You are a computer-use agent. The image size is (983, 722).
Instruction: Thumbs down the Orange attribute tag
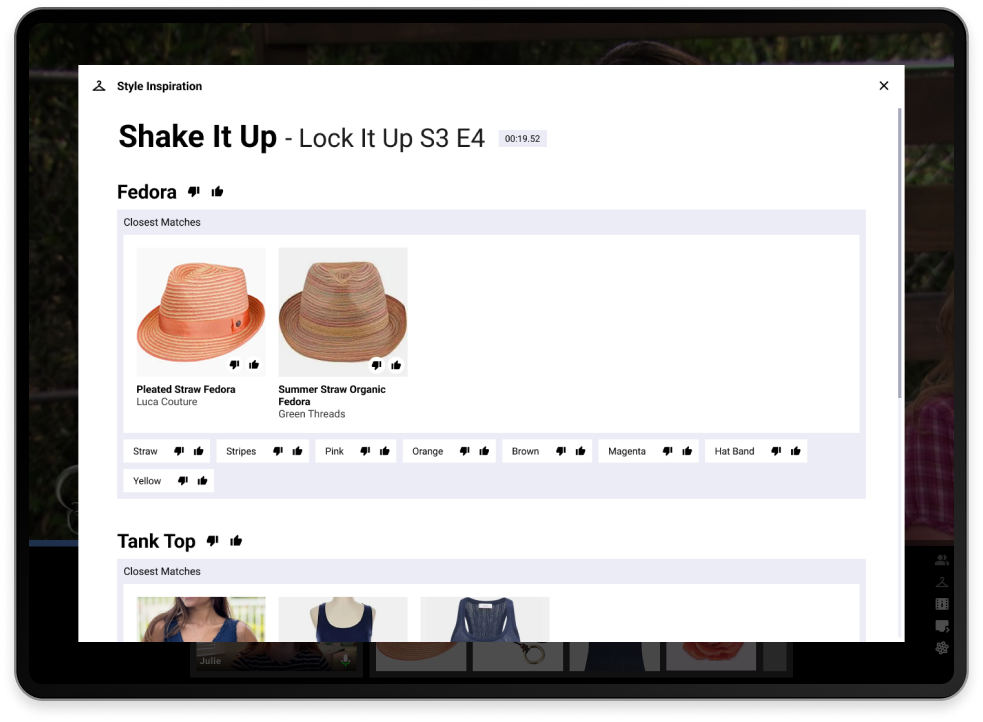point(464,451)
